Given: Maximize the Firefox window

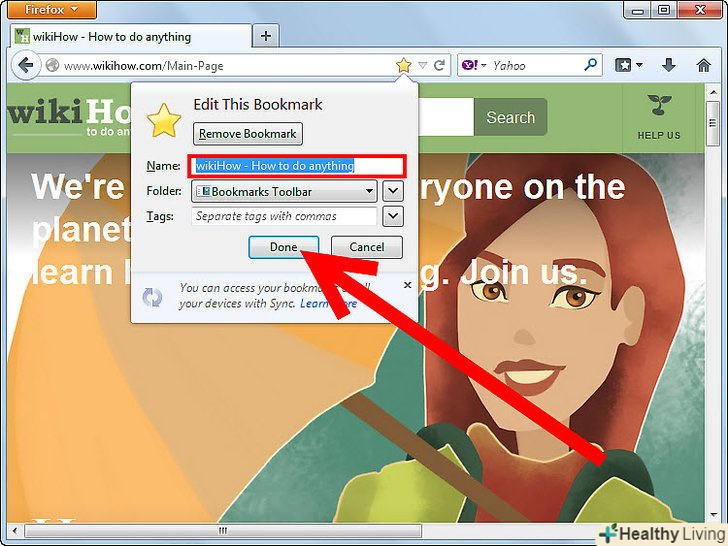Looking at the screenshot, I should tap(664, 10).
